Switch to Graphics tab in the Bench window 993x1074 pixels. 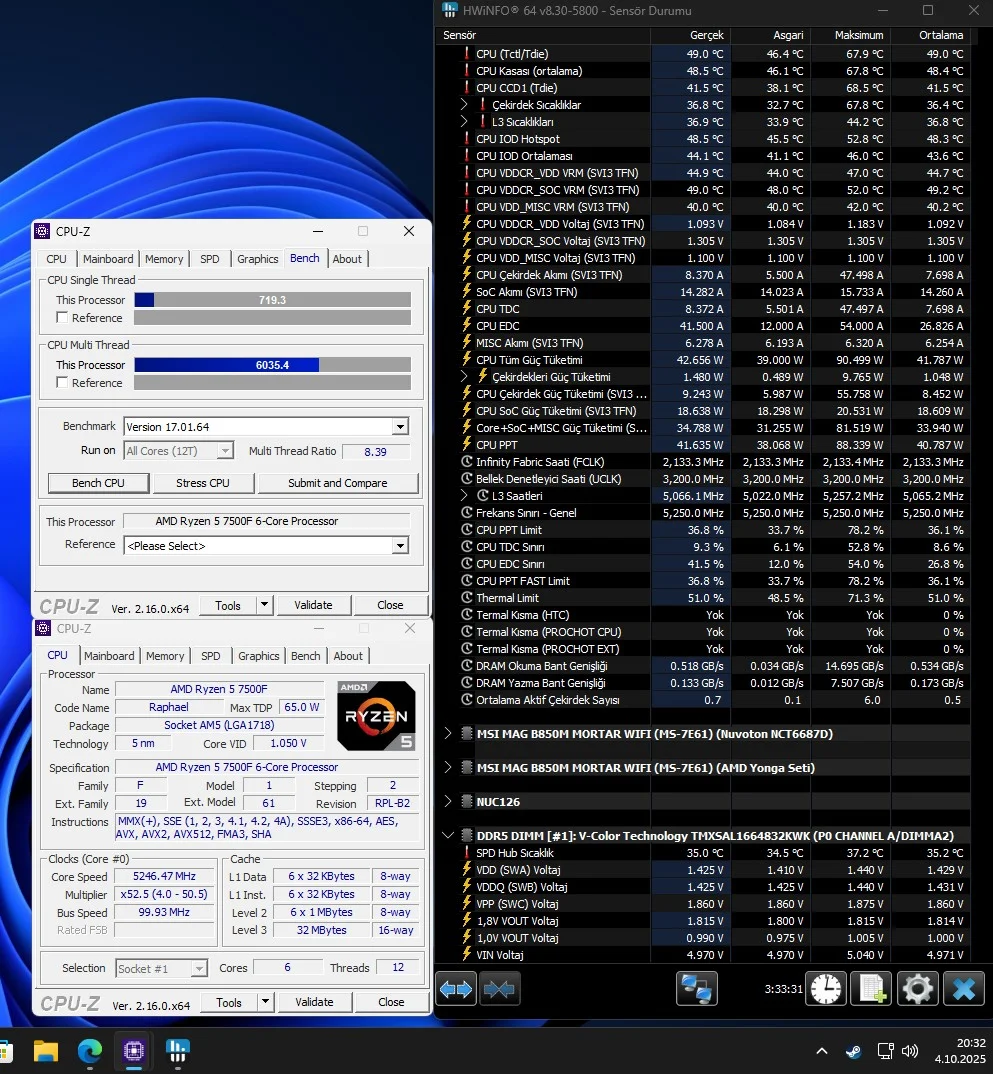pyautogui.click(x=257, y=259)
